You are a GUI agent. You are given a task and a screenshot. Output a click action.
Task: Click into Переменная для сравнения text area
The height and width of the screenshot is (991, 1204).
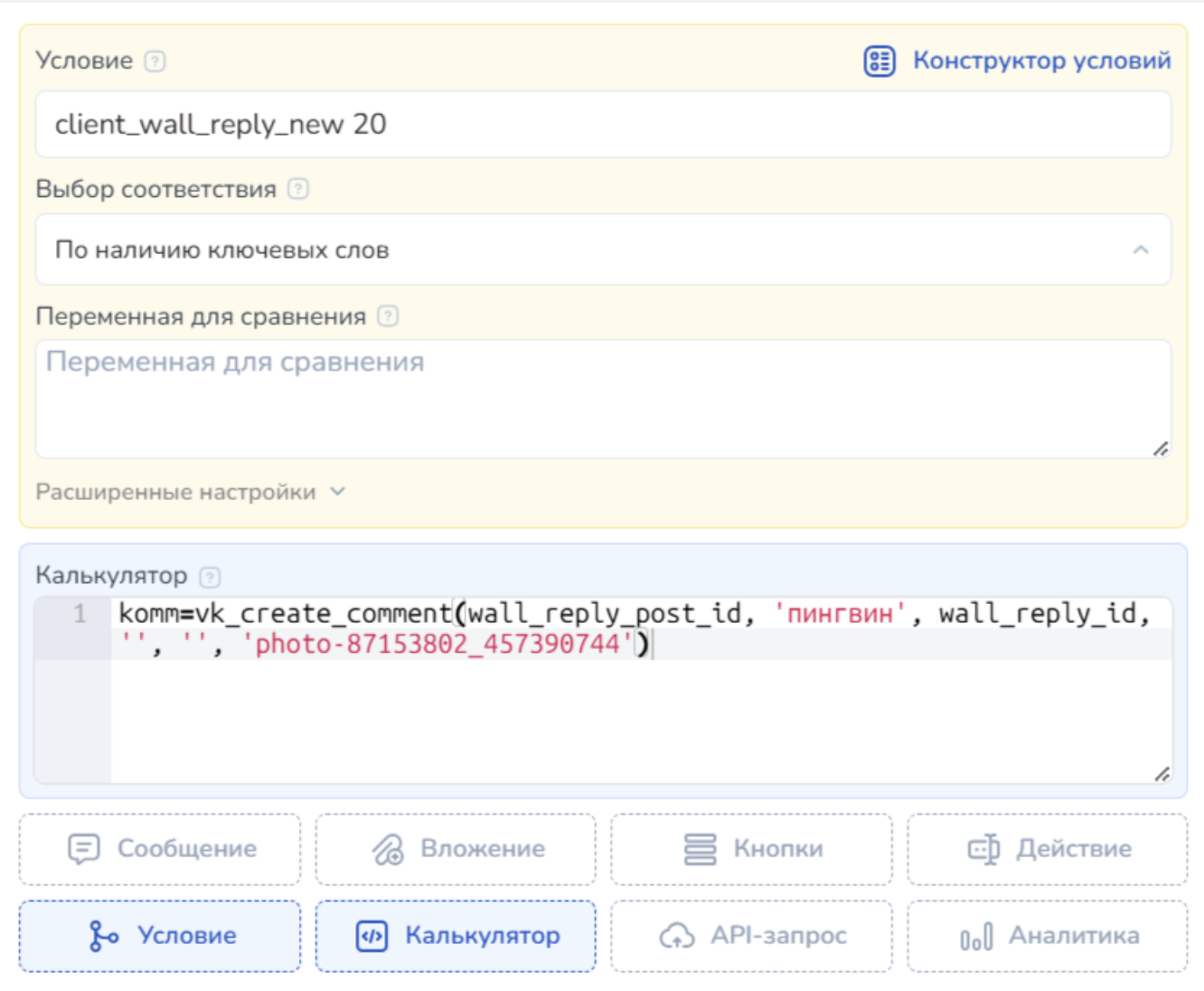click(x=602, y=398)
